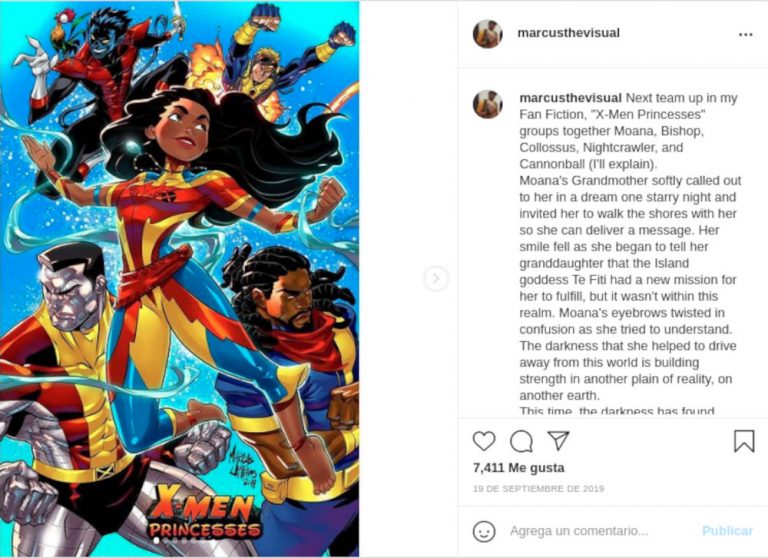This screenshot has width=768, height=558.
Task: Click the caption profile avatar
Action: point(487,104)
